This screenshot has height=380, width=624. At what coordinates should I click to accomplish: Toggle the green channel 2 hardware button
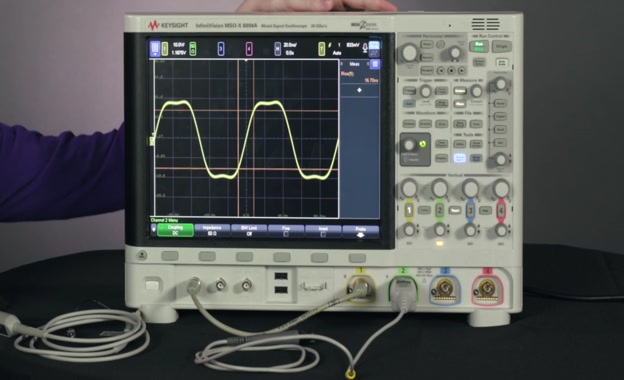click(x=440, y=210)
